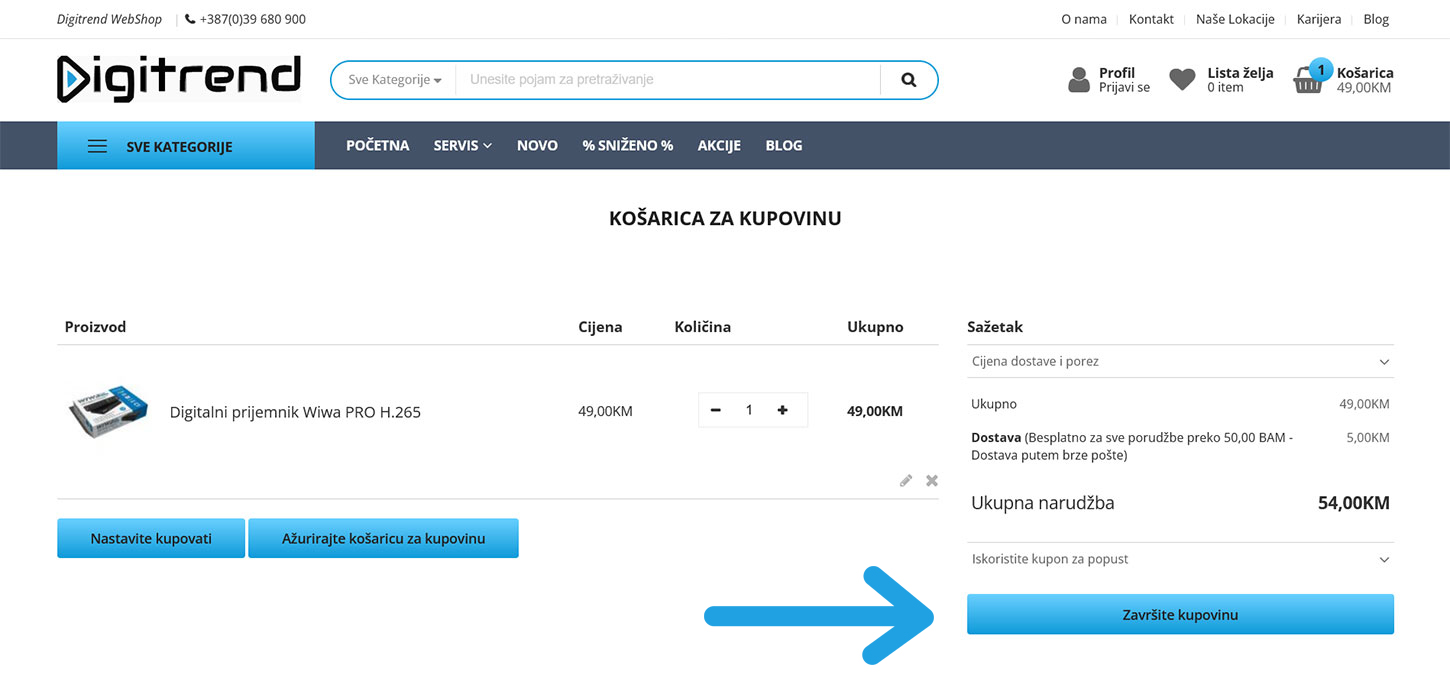Go to the AKCIJE menu item
Viewport: 1450px width, 697px height.
pyautogui.click(x=719, y=146)
